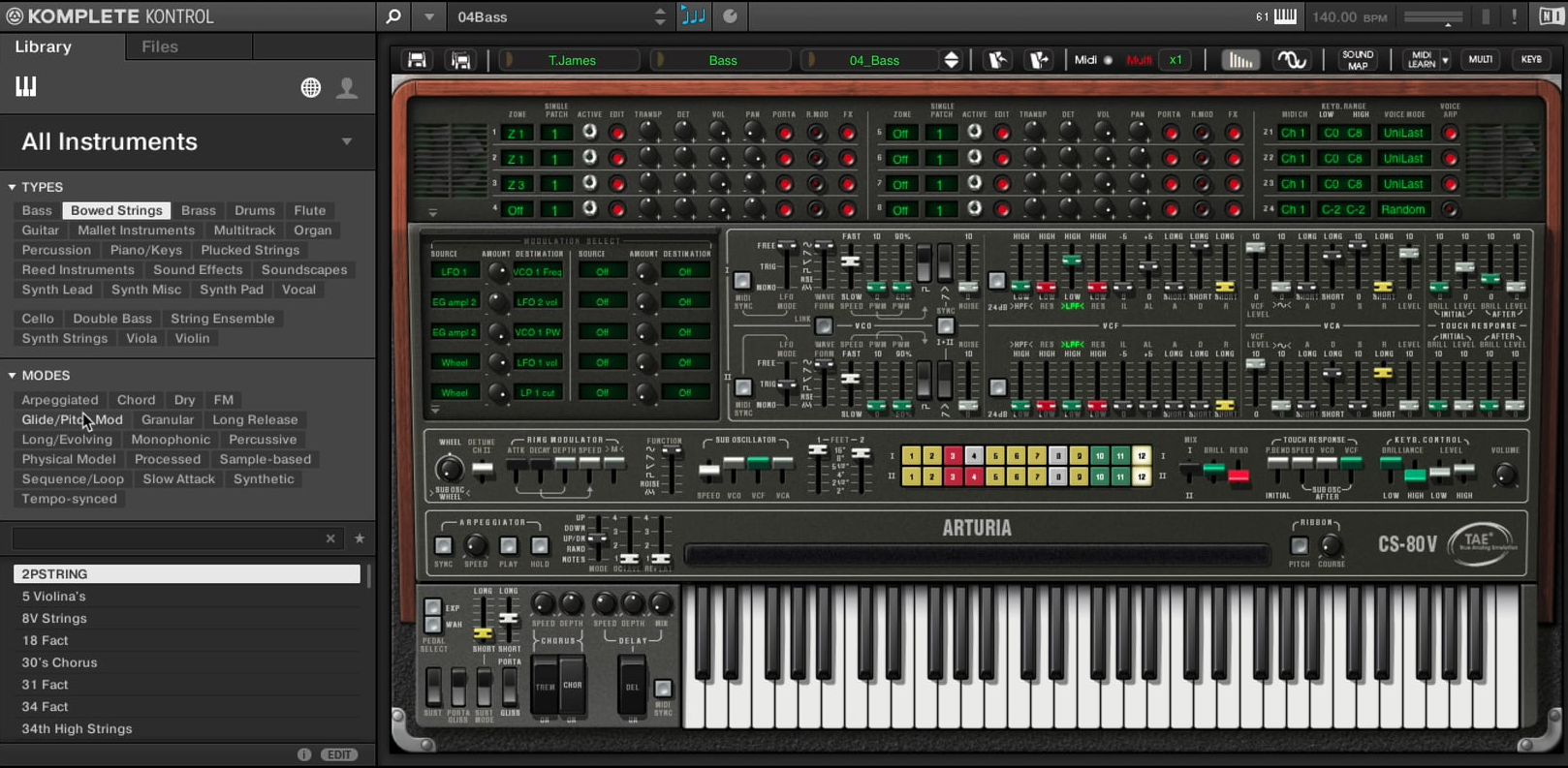Open the search magnifier in the header
This screenshot has height=768, width=1568.
coord(393,16)
